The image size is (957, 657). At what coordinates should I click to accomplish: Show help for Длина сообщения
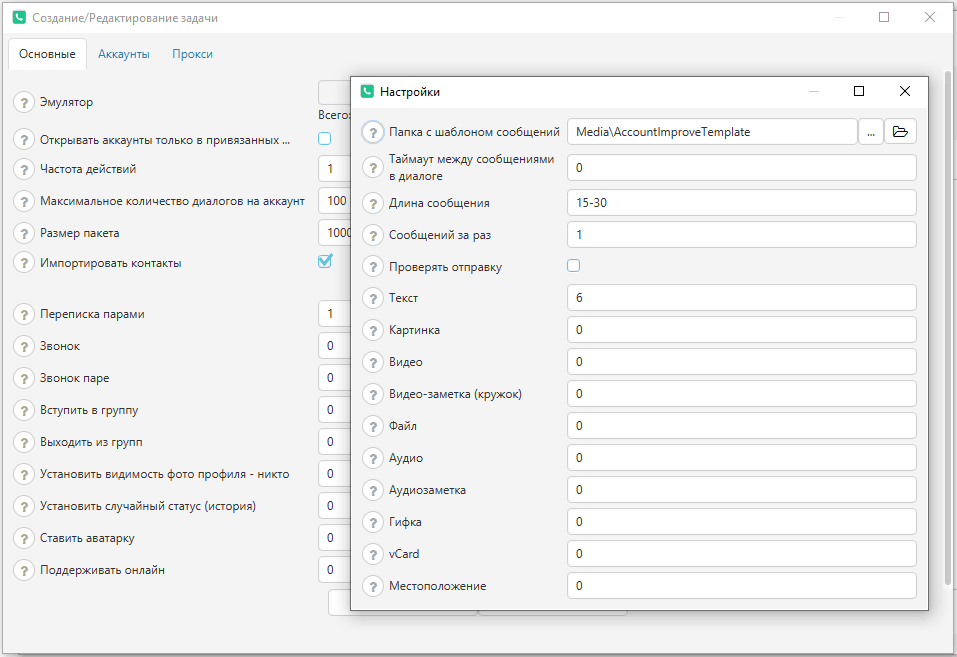[373, 203]
